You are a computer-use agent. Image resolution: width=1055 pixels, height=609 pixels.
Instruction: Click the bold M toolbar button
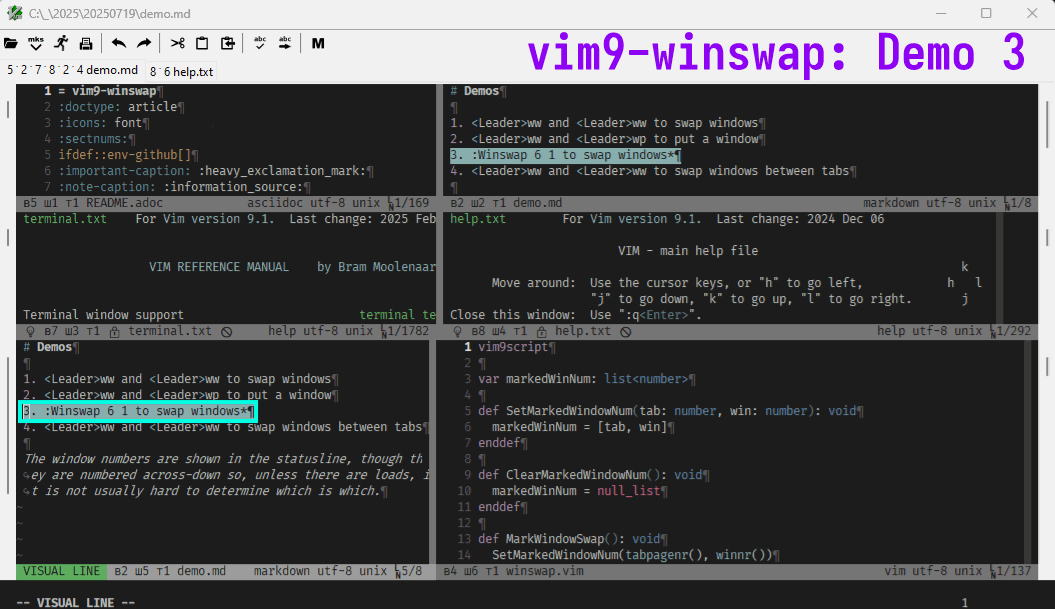tap(318, 44)
